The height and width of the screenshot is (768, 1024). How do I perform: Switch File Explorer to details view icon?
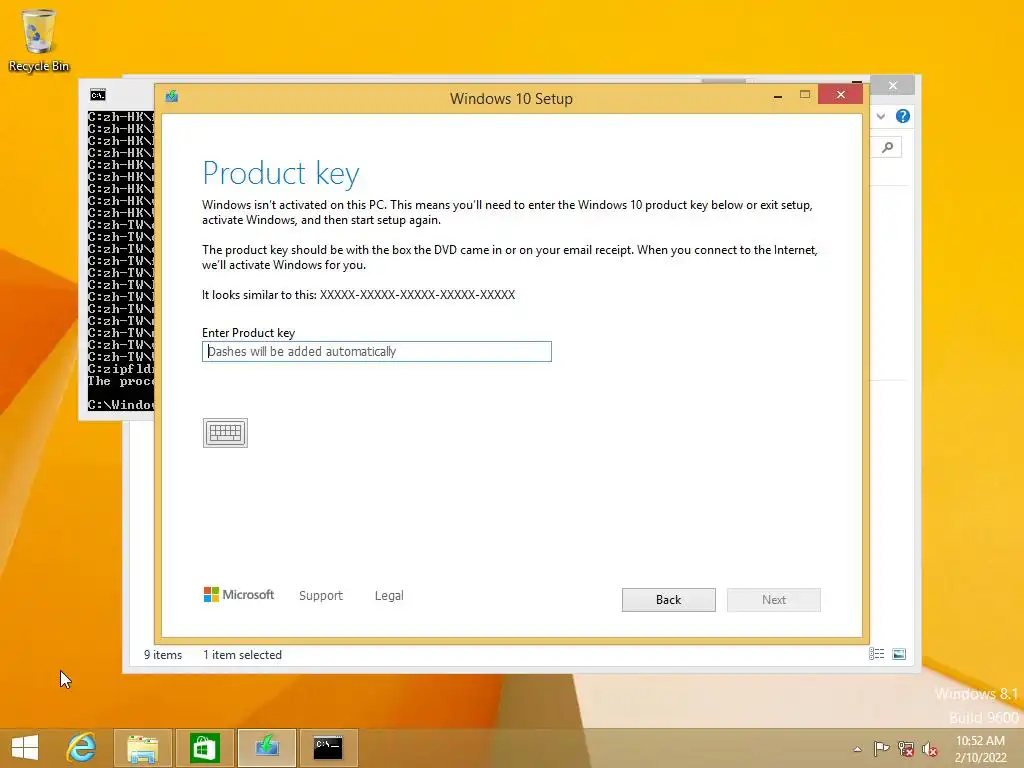[x=876, y=654]
